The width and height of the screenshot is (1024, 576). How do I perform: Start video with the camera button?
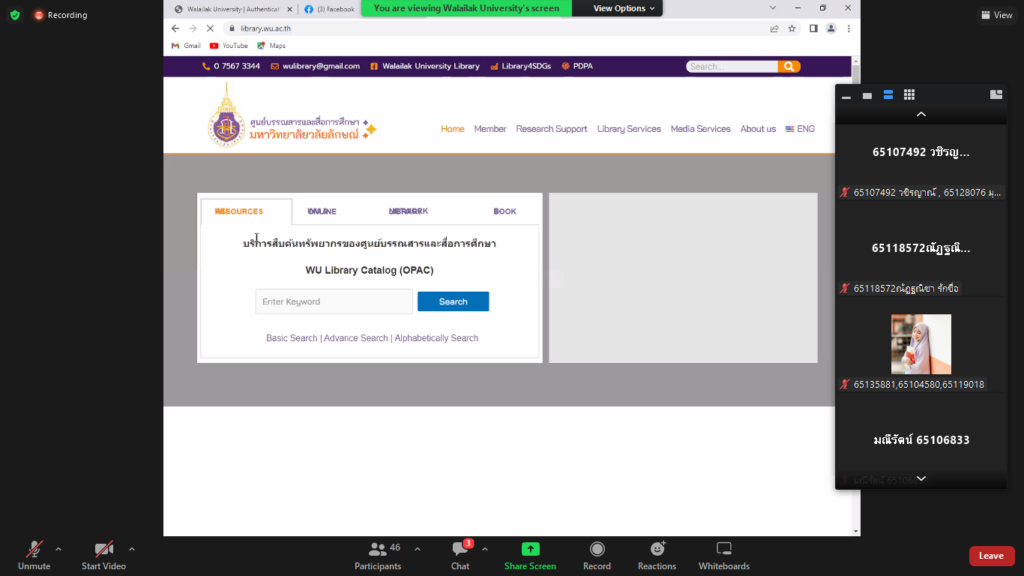point(103,551)
